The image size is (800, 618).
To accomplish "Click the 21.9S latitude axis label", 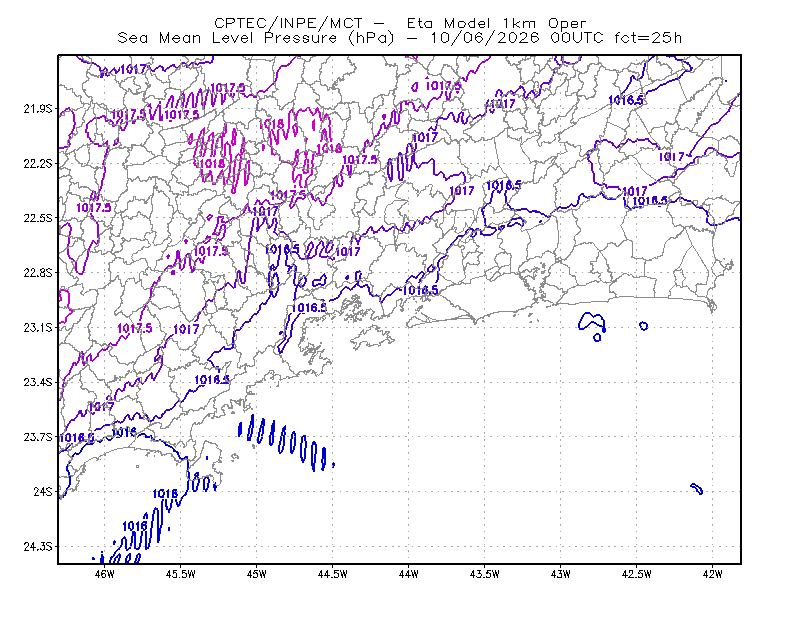I will [38, 109].
